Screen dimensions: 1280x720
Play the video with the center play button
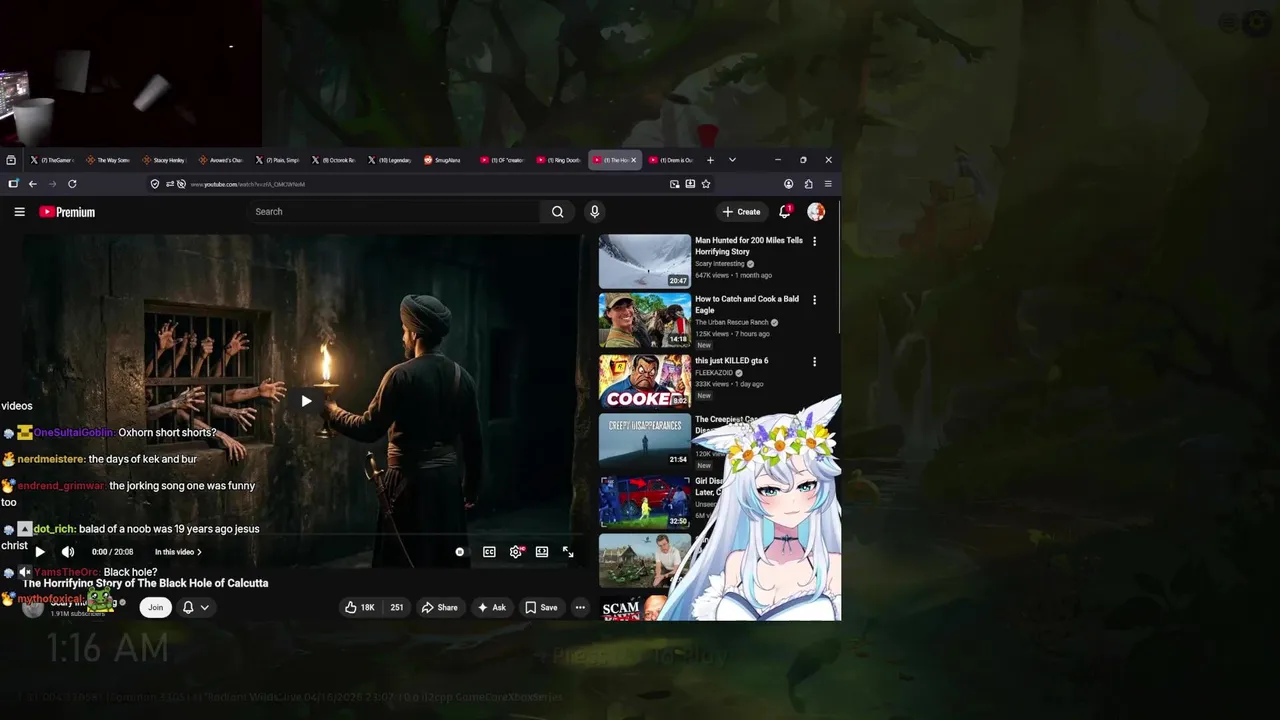tap(306, 401)
